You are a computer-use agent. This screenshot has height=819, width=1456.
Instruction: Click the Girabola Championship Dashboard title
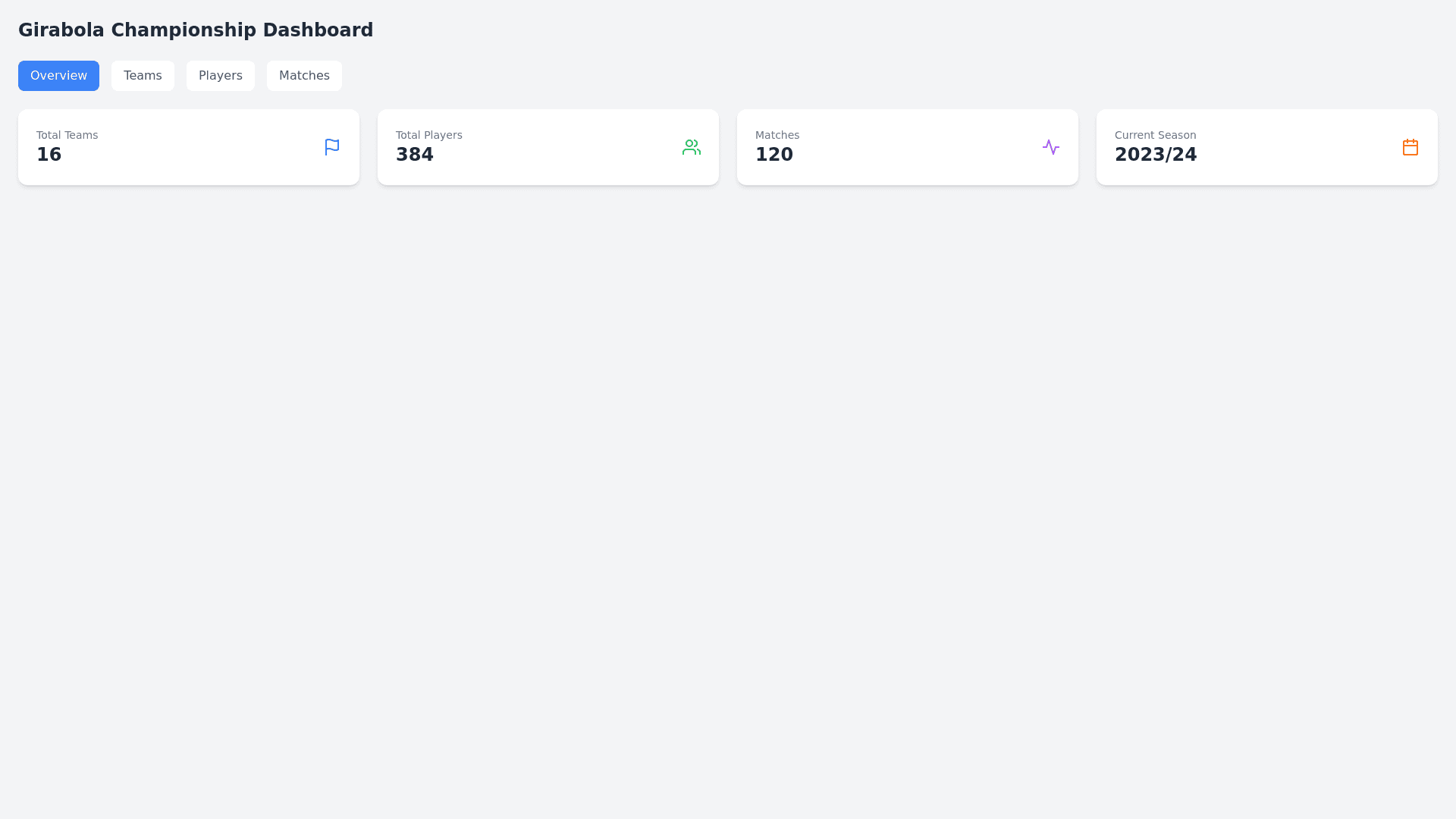[196, 30]
